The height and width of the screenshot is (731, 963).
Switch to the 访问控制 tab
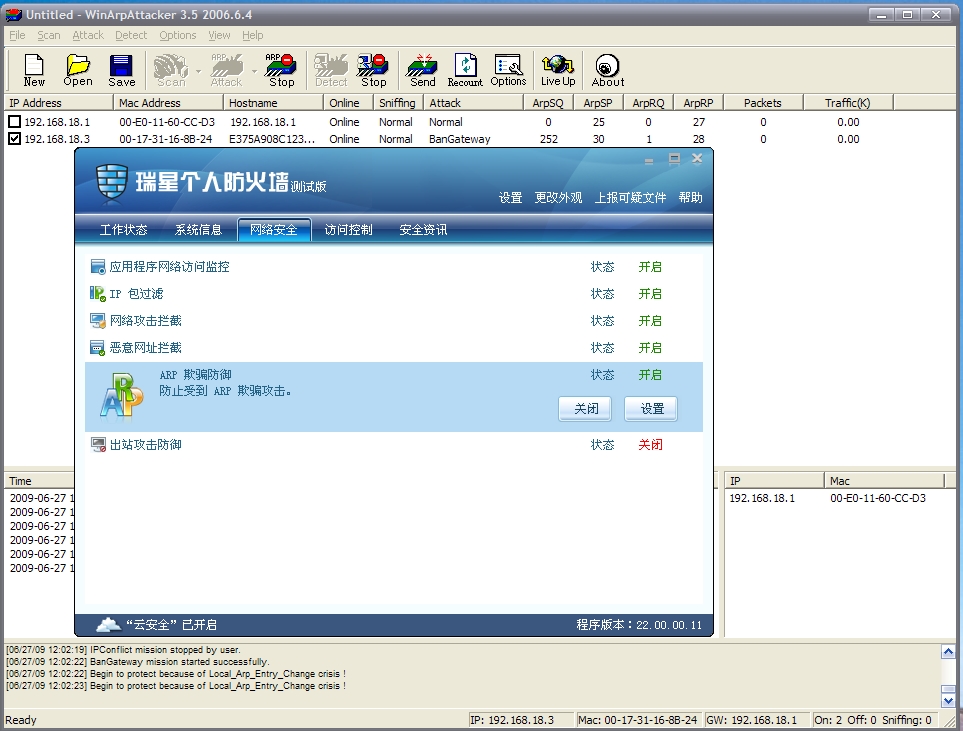click(x=348, y=230)
